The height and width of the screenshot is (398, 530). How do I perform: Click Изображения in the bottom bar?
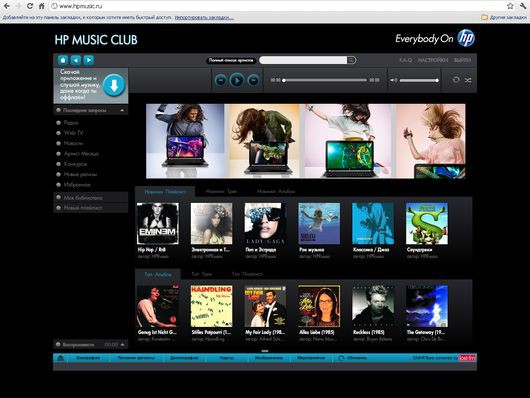(269, 358)
